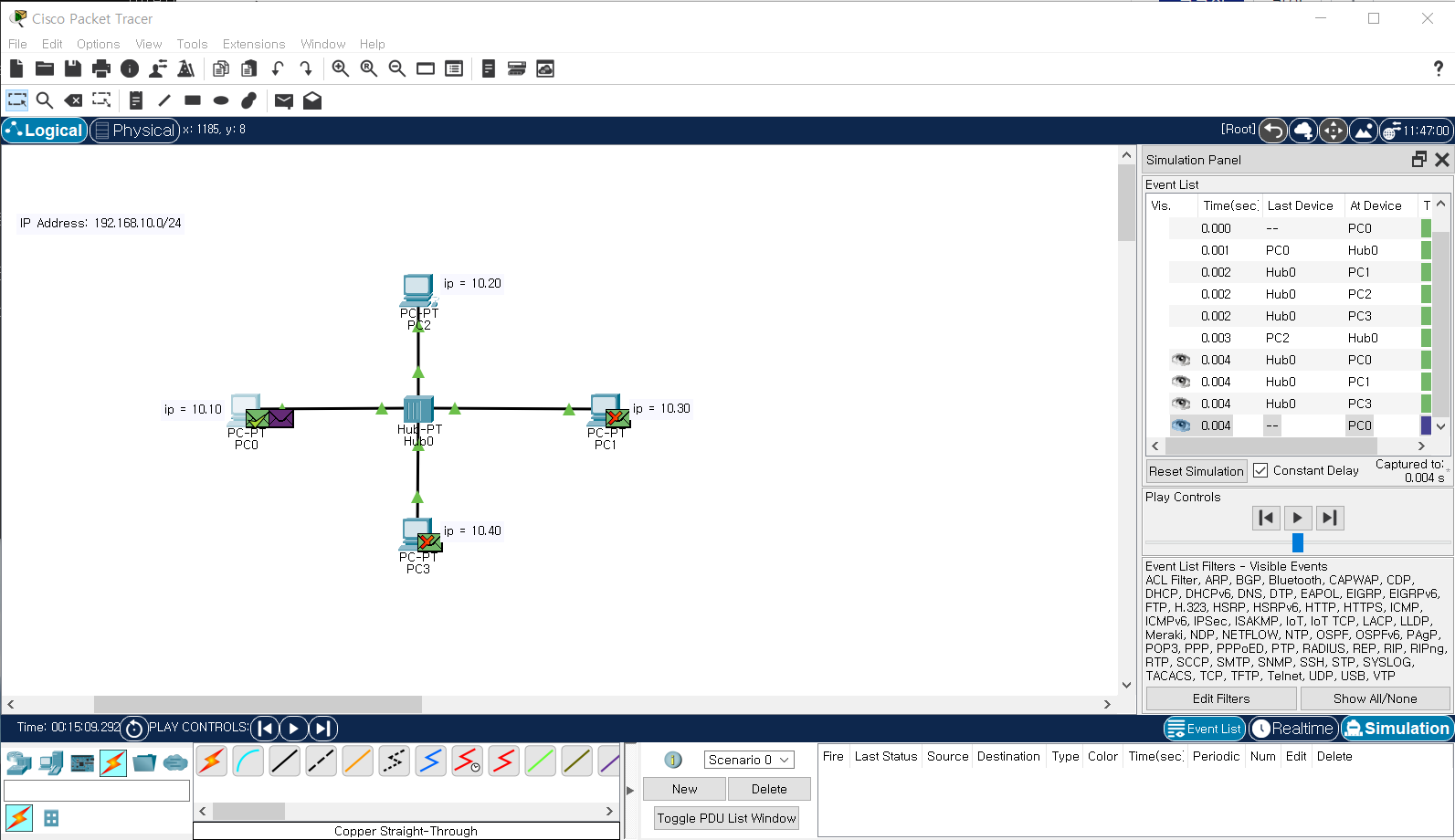Activate the Delete tool
The width and height of the screenshot is (1455, 840).
[73, 100]
